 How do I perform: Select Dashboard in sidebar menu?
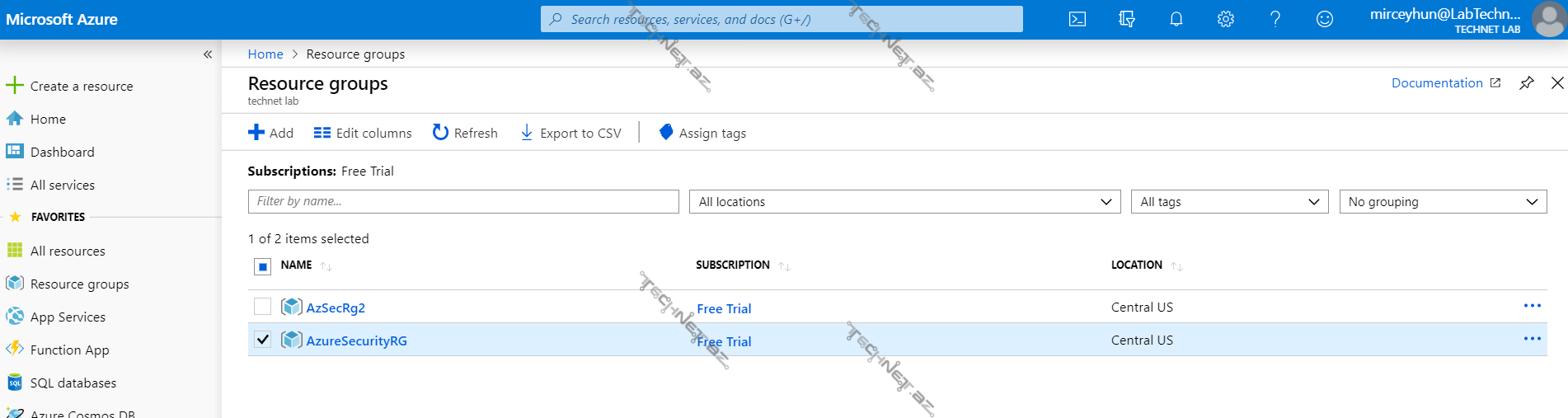click(x=63, y=152)
